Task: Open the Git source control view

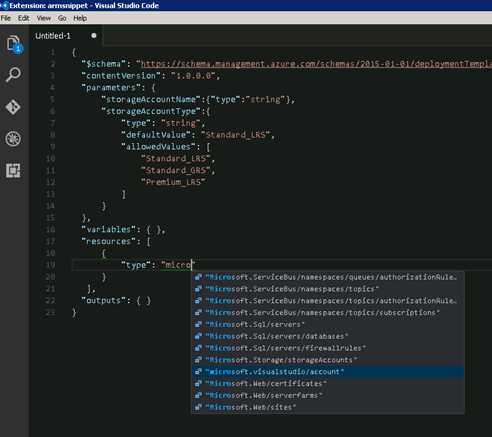Action: 13,107
